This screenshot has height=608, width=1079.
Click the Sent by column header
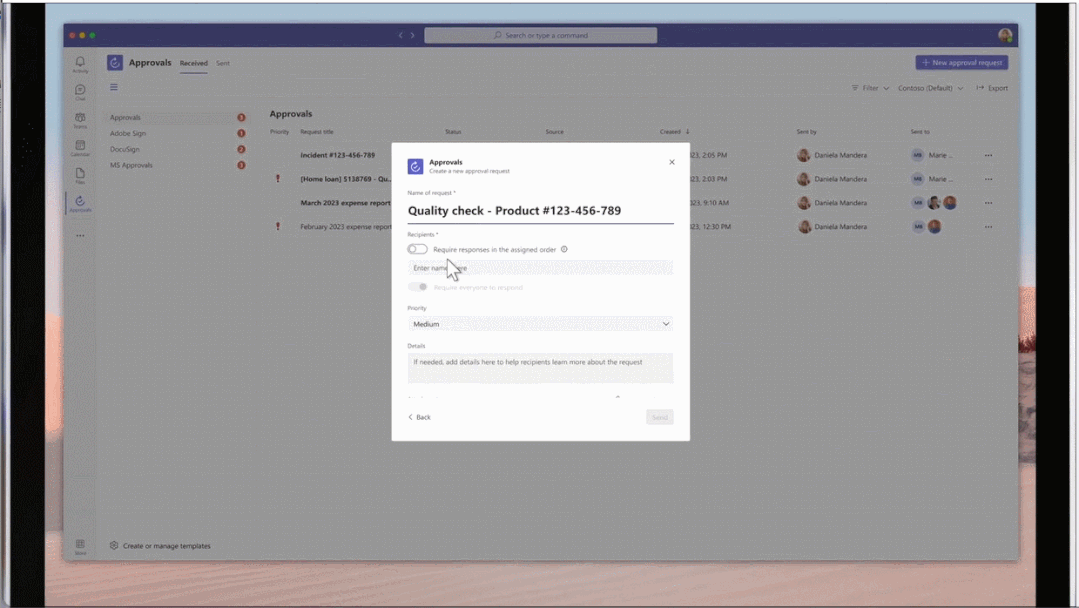806,131
